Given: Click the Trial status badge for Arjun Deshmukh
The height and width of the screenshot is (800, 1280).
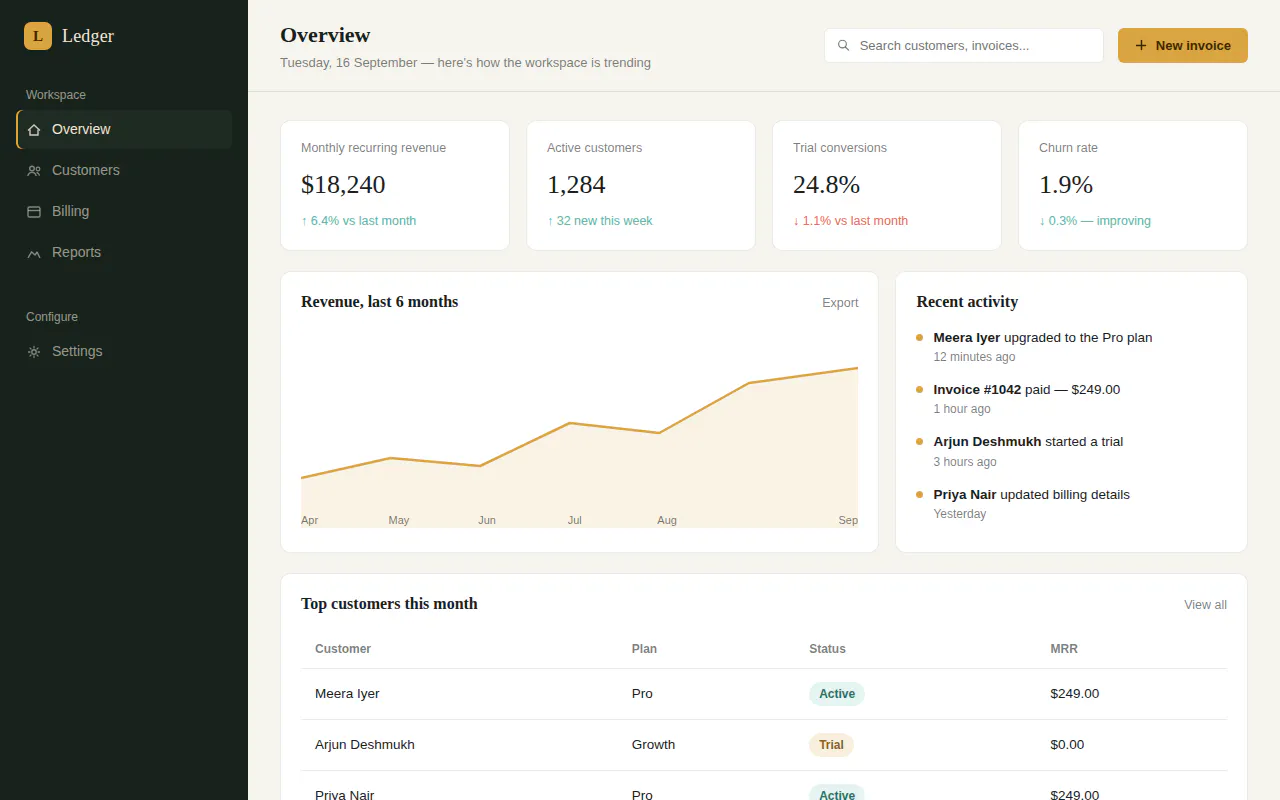Looking at the screenshot, I should coord(831,745).
